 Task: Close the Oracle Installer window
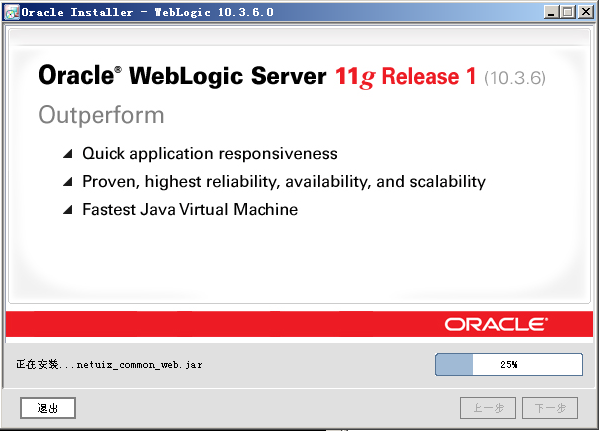pos(585,12)
